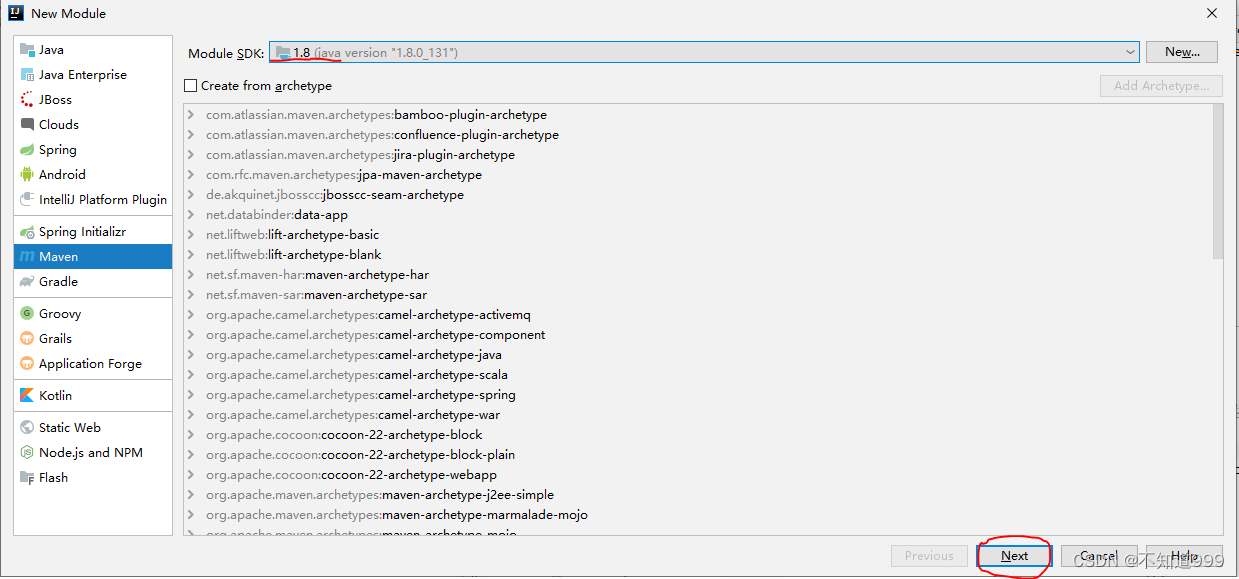The image size is (1239, 579).
Task: Click the Java folder icon in sidebar
Action: click(27, 50)
